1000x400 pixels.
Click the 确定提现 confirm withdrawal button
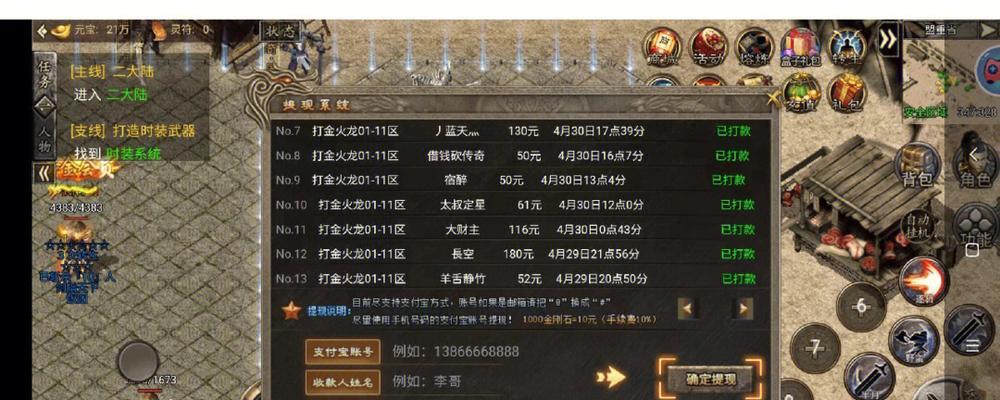710,379
